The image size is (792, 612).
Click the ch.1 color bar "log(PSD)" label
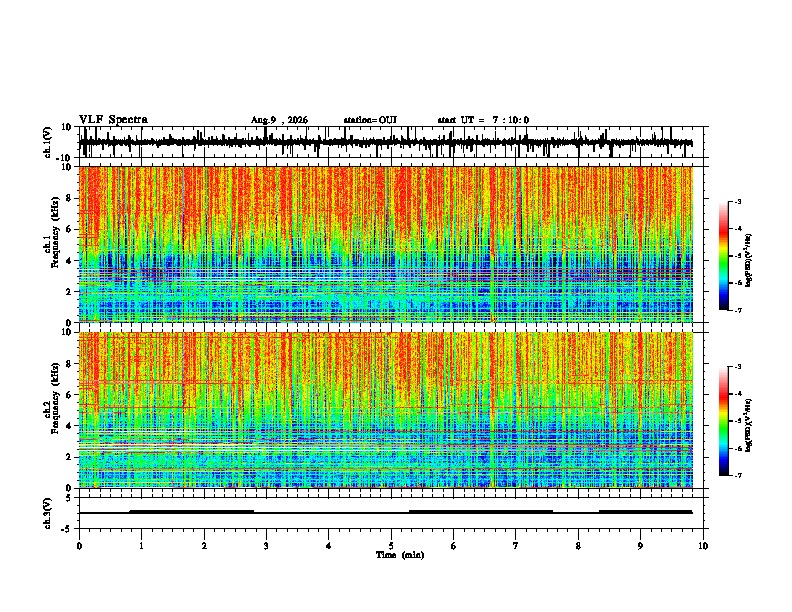click(749, 260)
